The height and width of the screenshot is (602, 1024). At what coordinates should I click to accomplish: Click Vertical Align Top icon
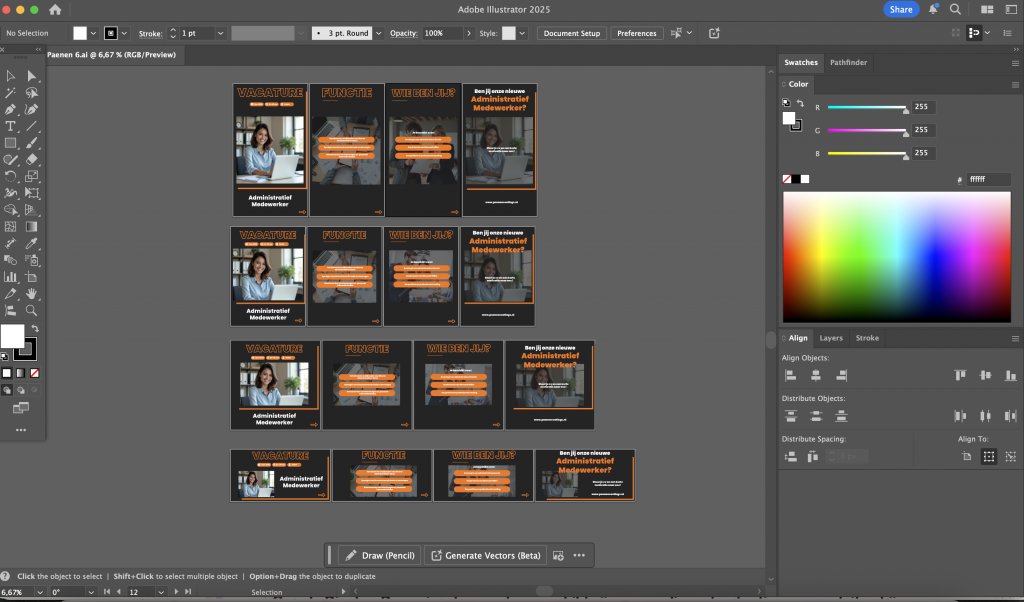click(x=960, y=375)
